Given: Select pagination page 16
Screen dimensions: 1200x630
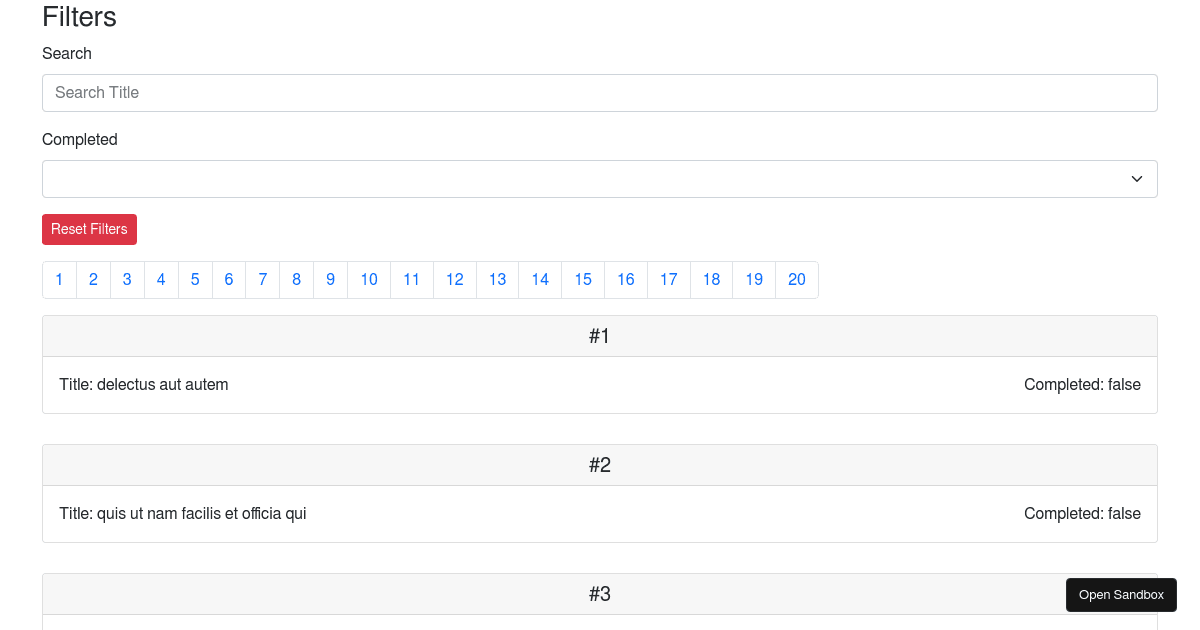Looking at the screenshot, I should [625, 280].
